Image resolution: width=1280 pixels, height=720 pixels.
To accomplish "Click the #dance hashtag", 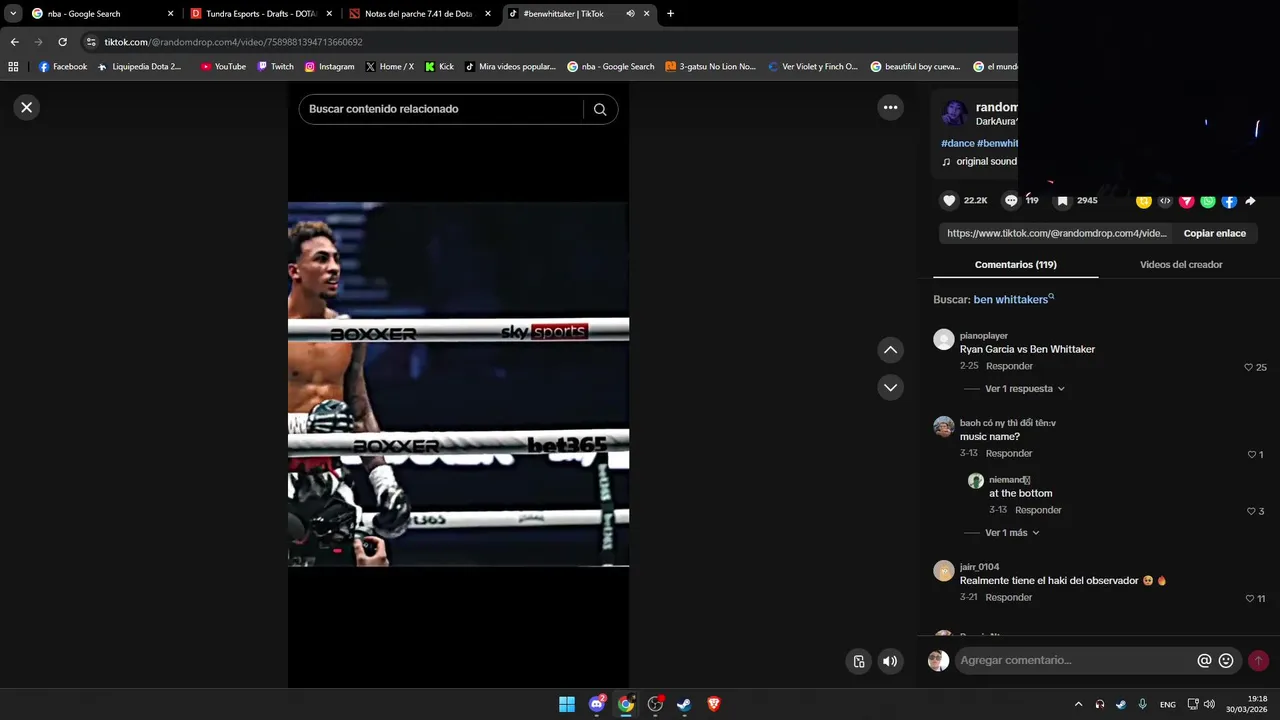I will click(957, 143).
